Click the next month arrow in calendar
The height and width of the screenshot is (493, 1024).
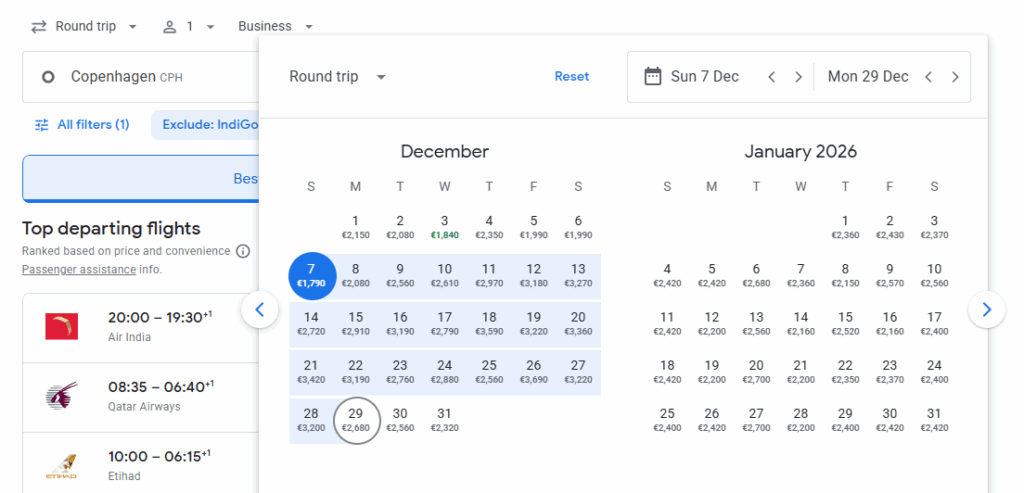[986, 310]
